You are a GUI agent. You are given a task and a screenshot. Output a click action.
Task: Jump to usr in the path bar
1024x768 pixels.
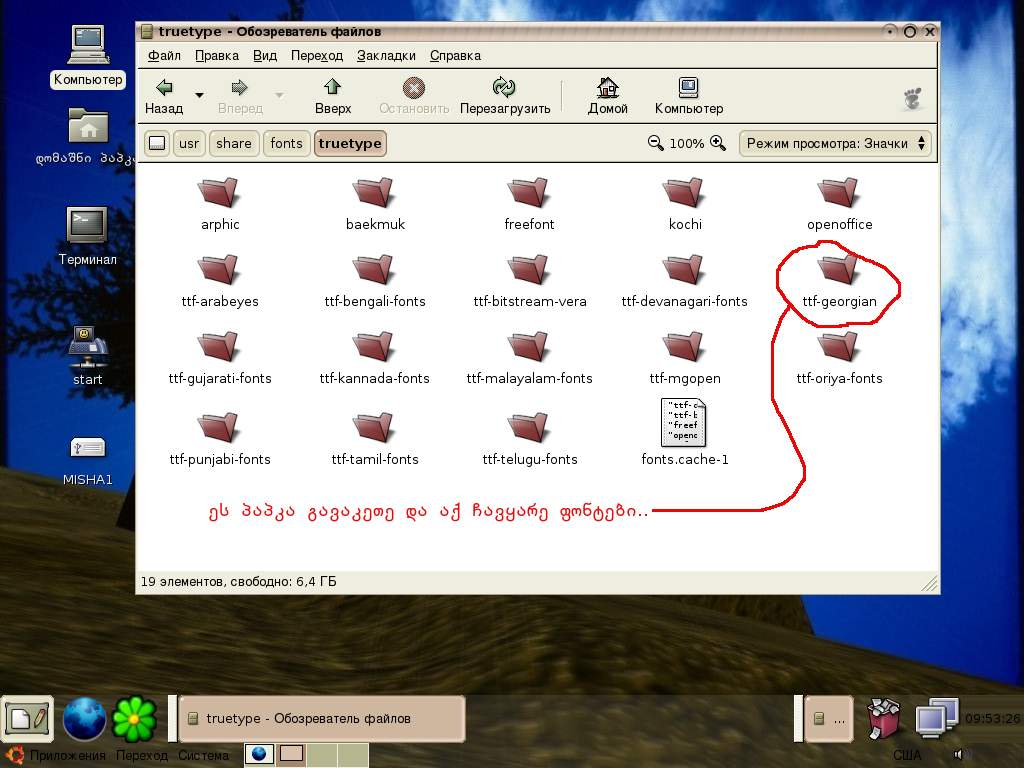click(x=189, y=144)
